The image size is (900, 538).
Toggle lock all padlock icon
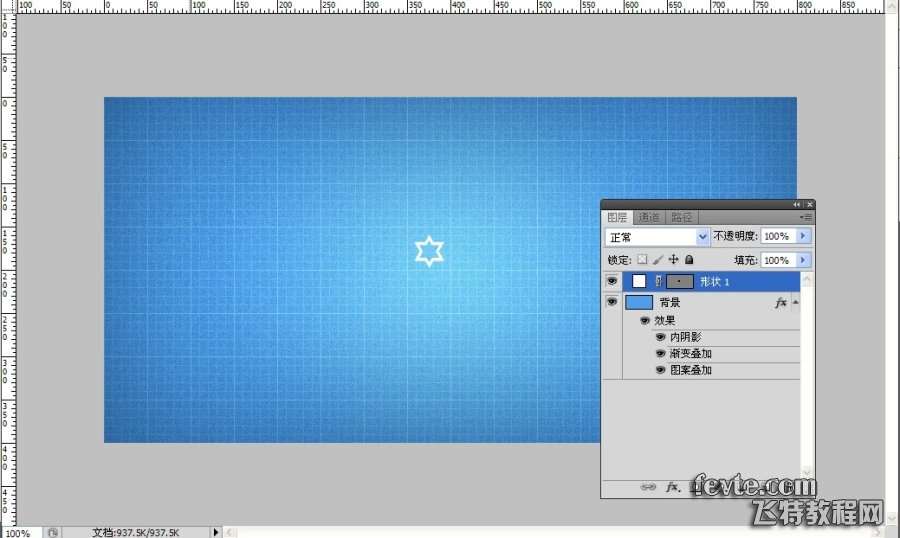[x=689, y=260]
